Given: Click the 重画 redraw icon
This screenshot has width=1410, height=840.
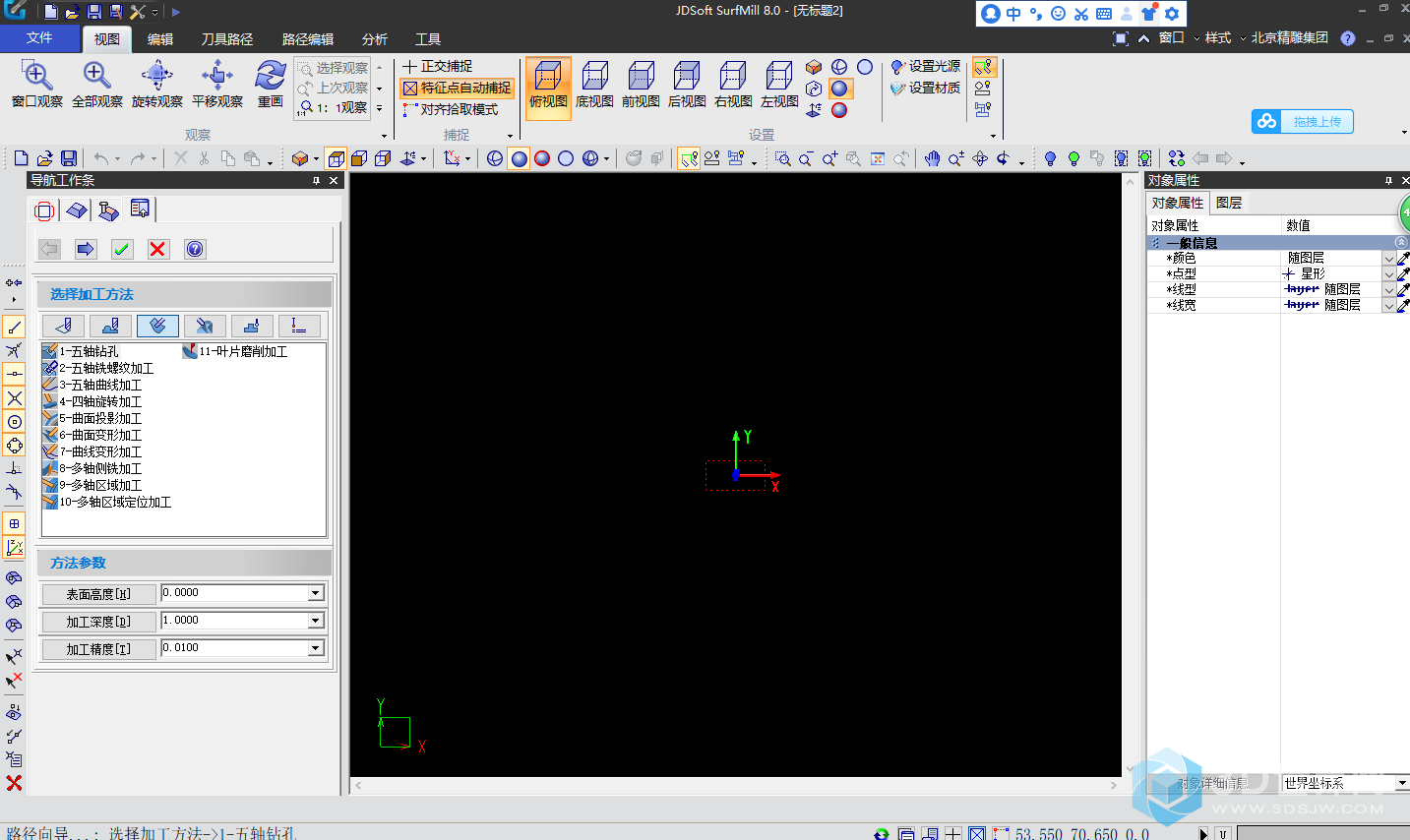Looking at the screenshot, I should point(270,76).
